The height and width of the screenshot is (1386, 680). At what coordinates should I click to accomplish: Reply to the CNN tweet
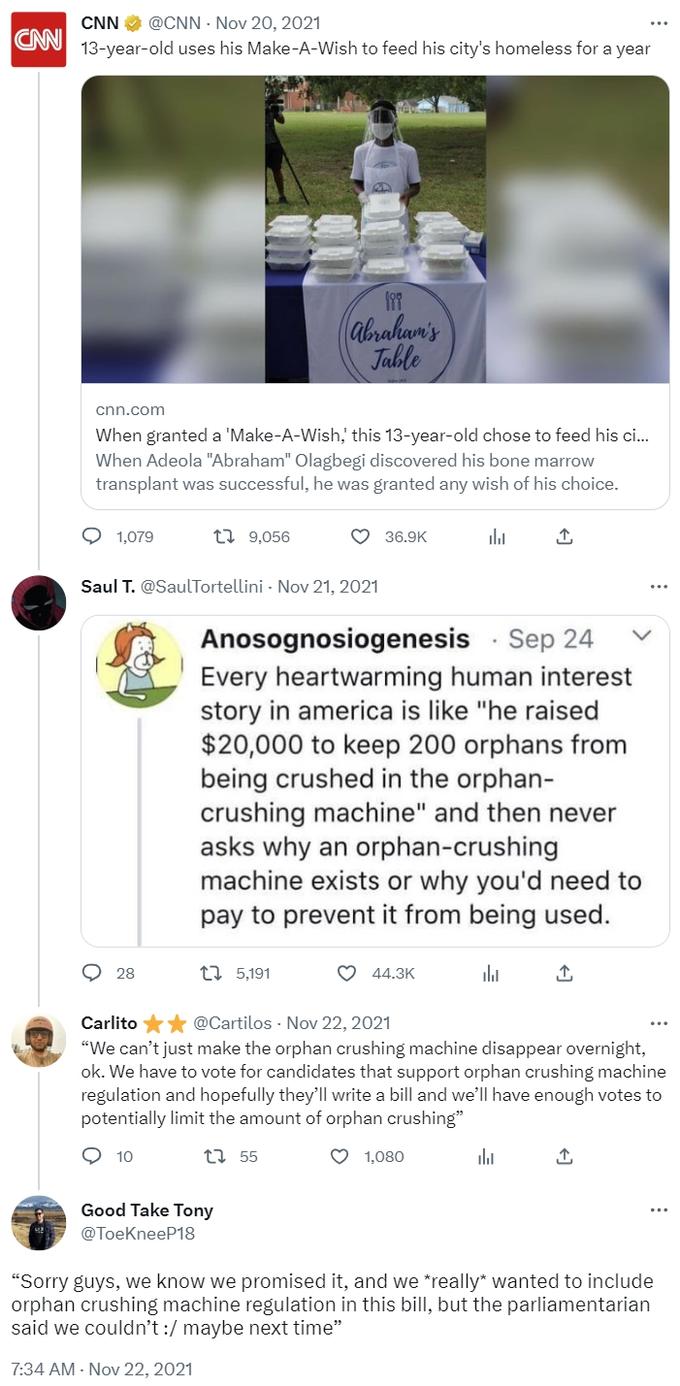click(92, 537)
